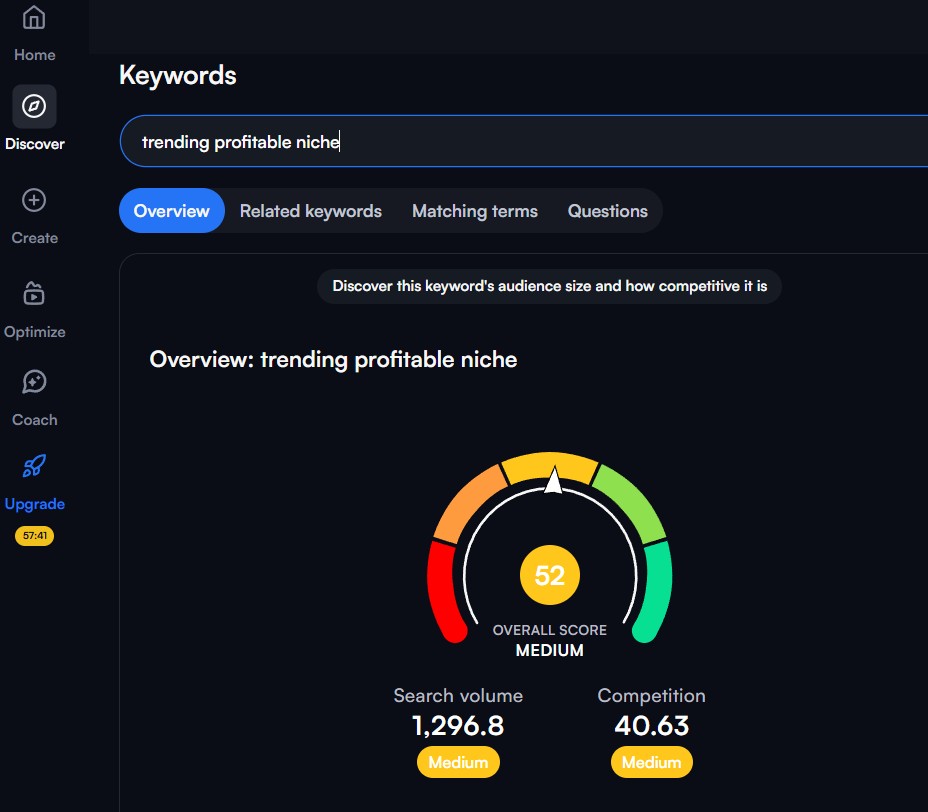Click Medium badge under Competition

651,763
